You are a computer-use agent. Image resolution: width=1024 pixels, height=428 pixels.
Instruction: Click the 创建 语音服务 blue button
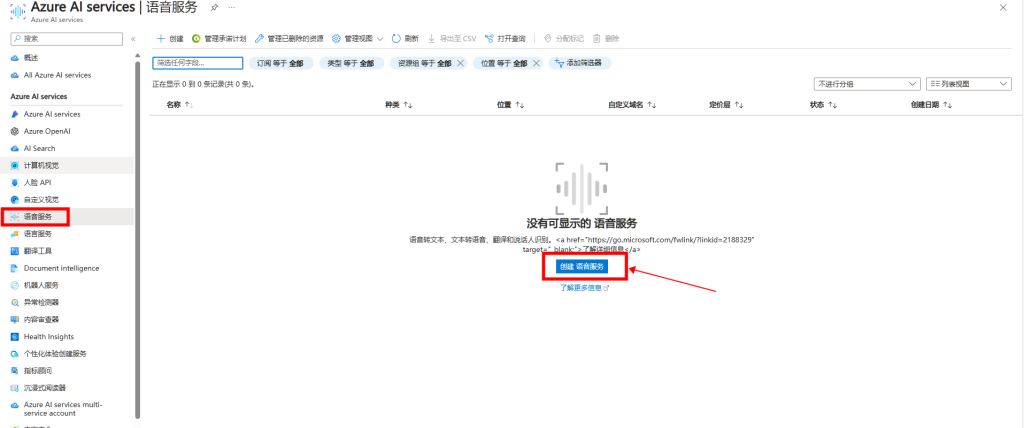coord(583,267)
